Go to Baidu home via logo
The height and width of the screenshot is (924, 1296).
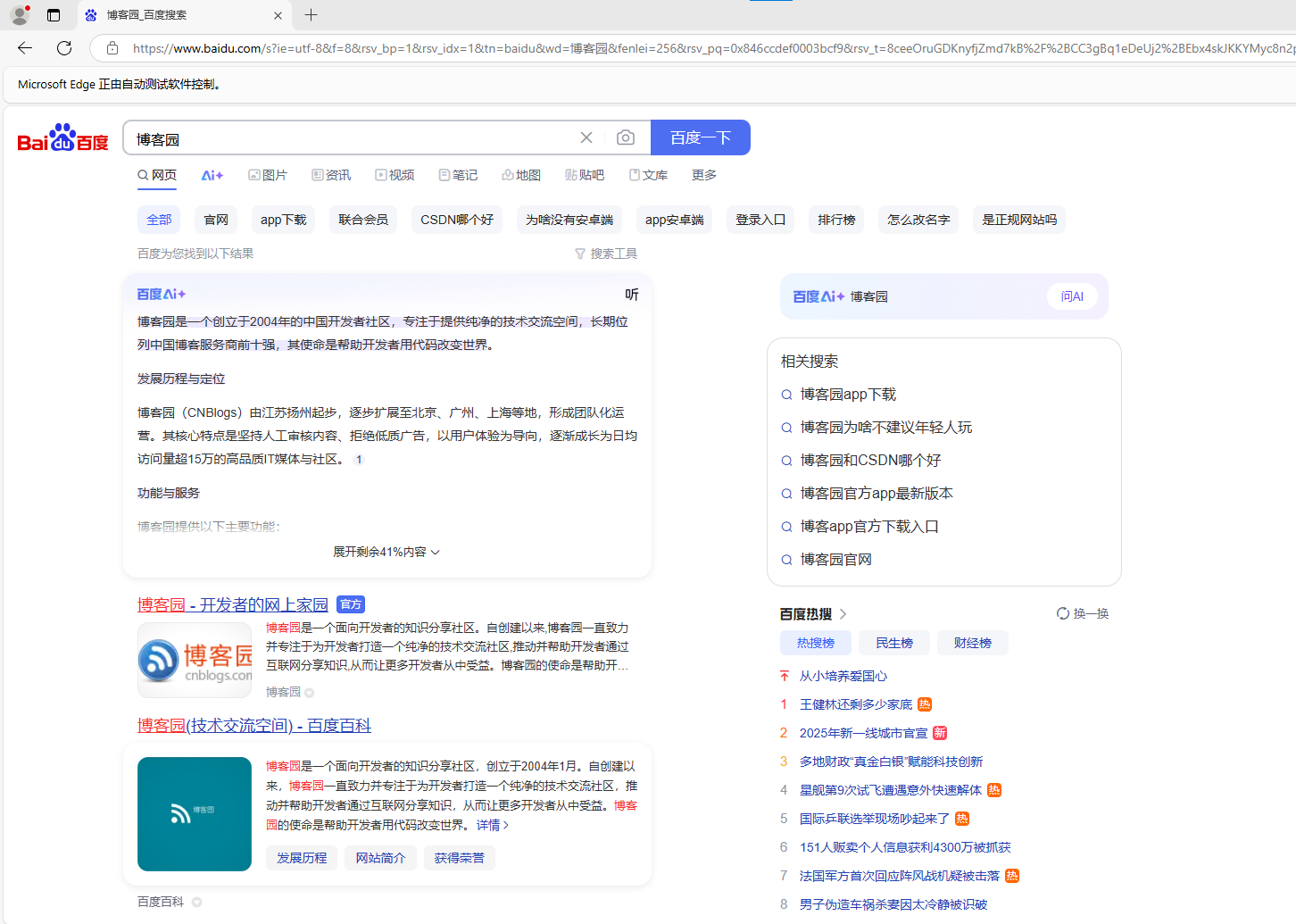tap(62, 137)
